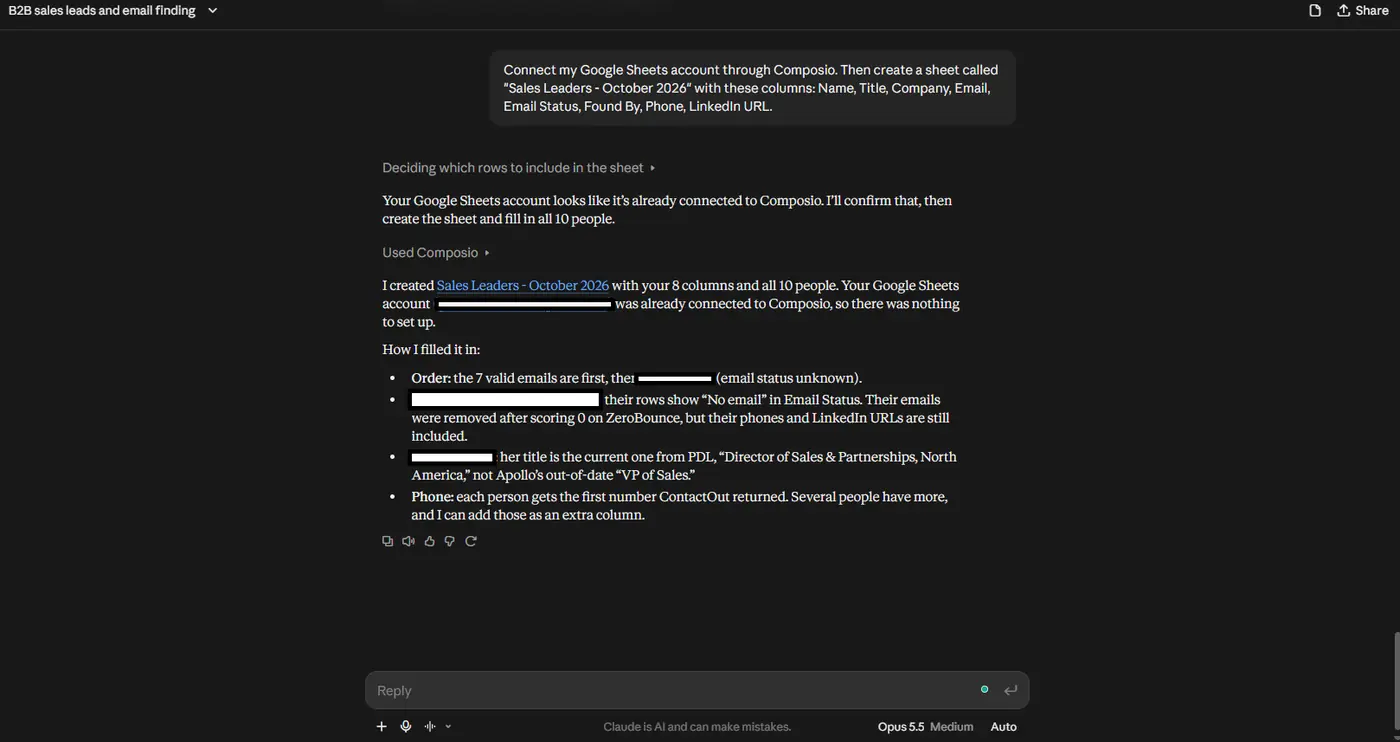Screen dimensions: 1400x742
Task: Click the vertical scrollbar thumb at right edge
Action: pyautogui.click(x=1396, y=683)
